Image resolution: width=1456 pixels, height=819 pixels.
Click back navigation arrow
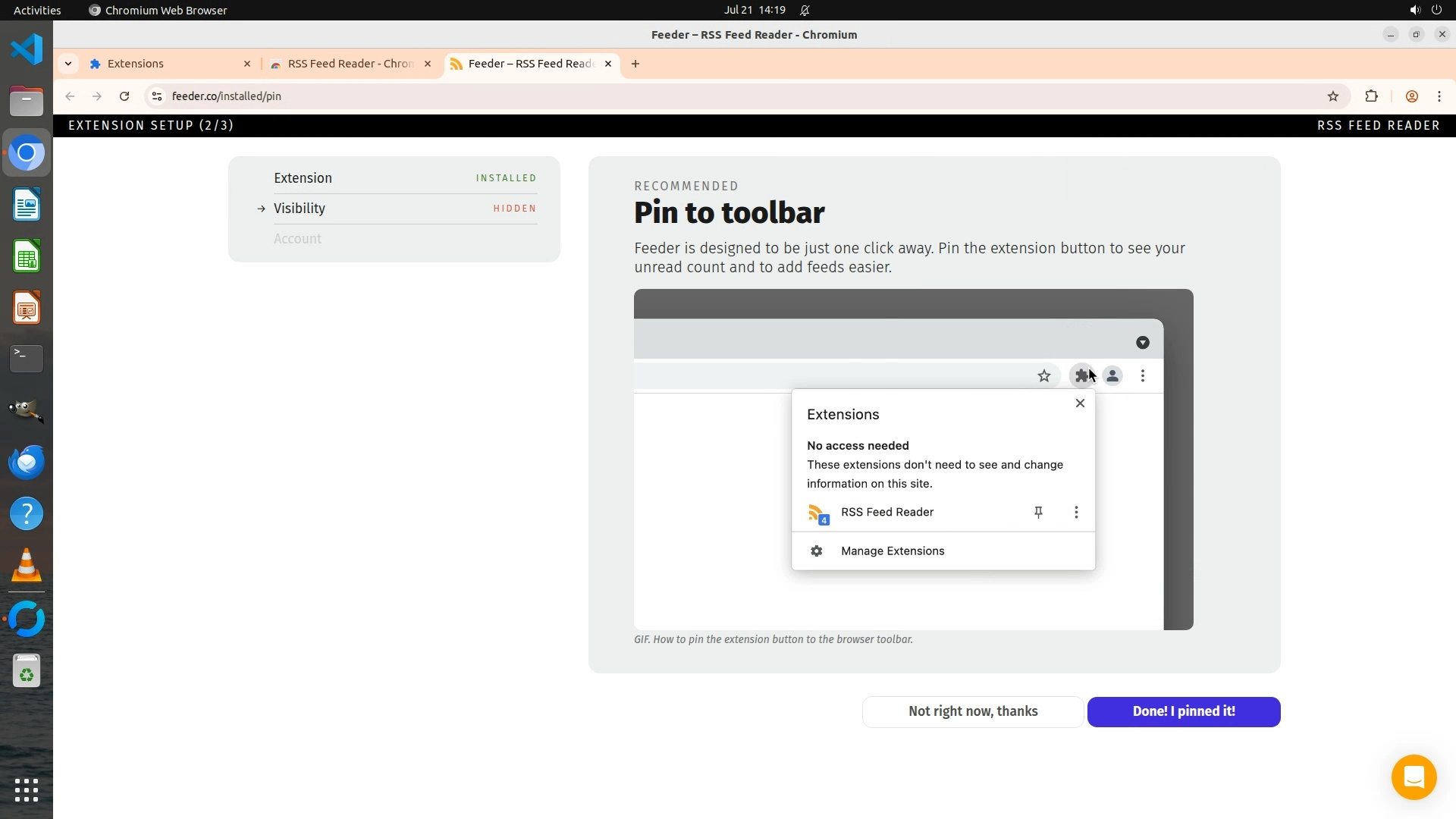tap(70, 96)
